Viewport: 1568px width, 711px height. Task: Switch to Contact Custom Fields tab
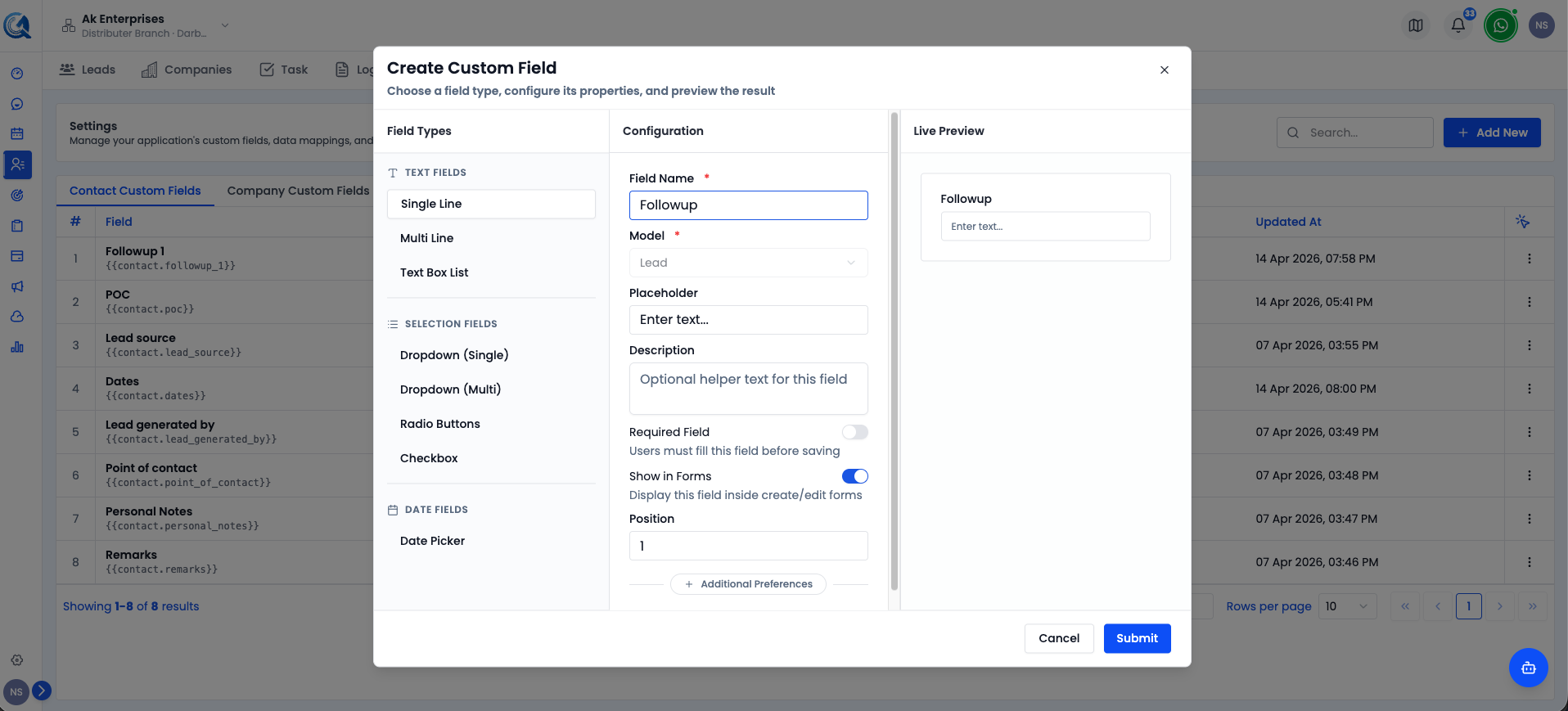[x=135, y=191]
